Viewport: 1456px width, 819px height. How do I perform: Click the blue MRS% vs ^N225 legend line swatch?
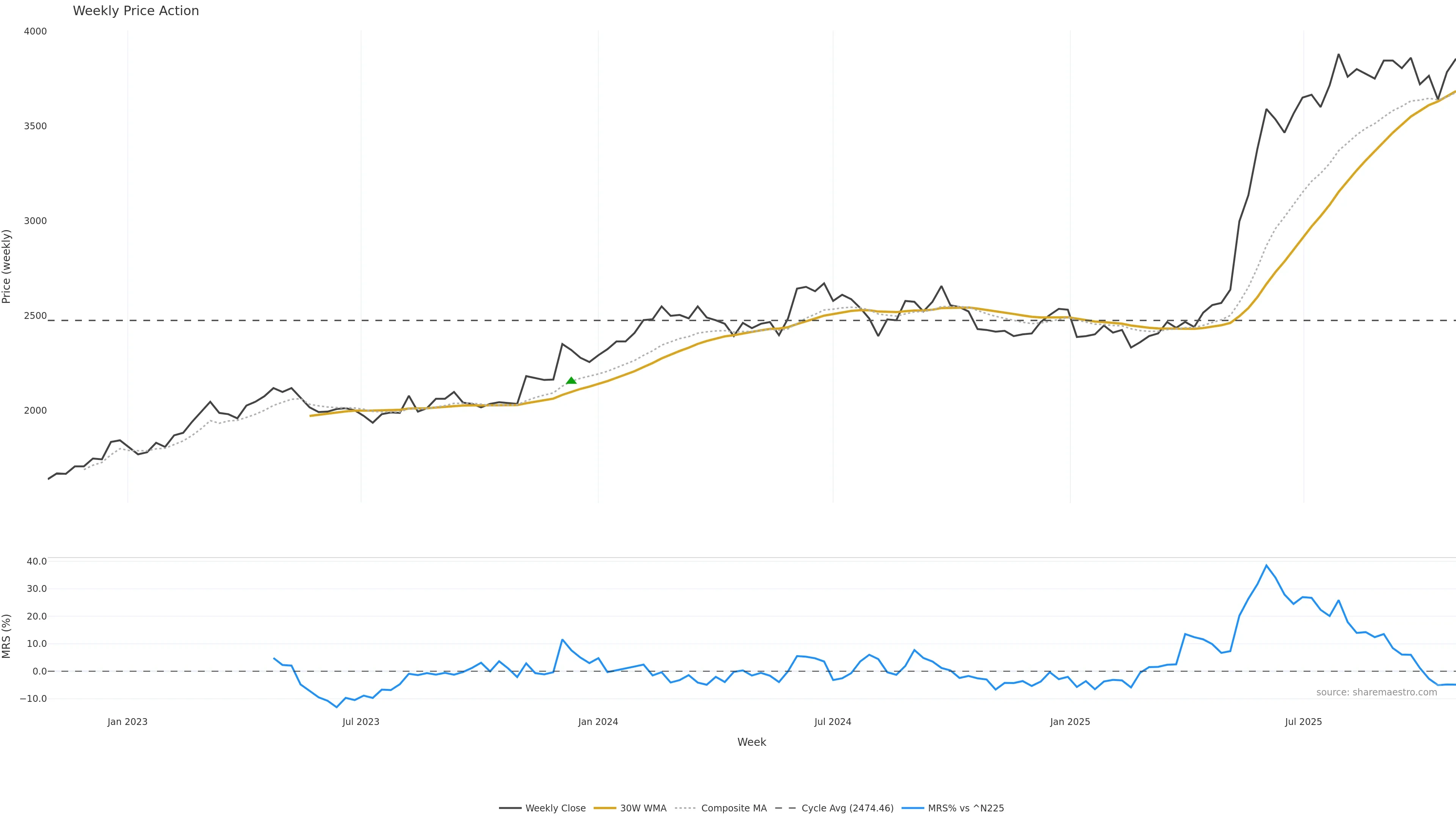913,808
